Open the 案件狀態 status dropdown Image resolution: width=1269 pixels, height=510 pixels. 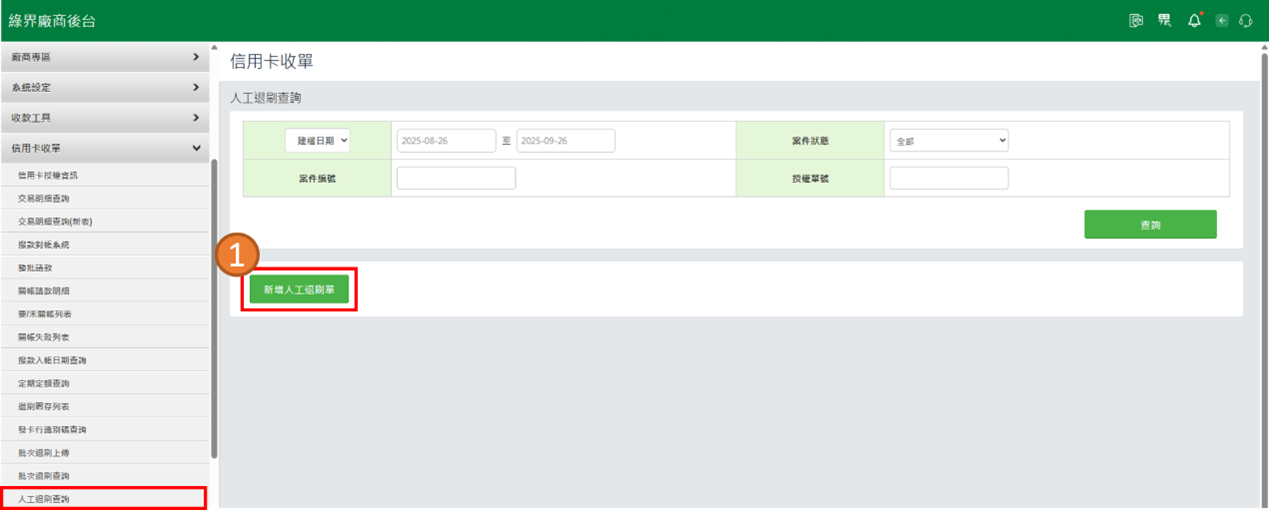click(x=948, y=141)
